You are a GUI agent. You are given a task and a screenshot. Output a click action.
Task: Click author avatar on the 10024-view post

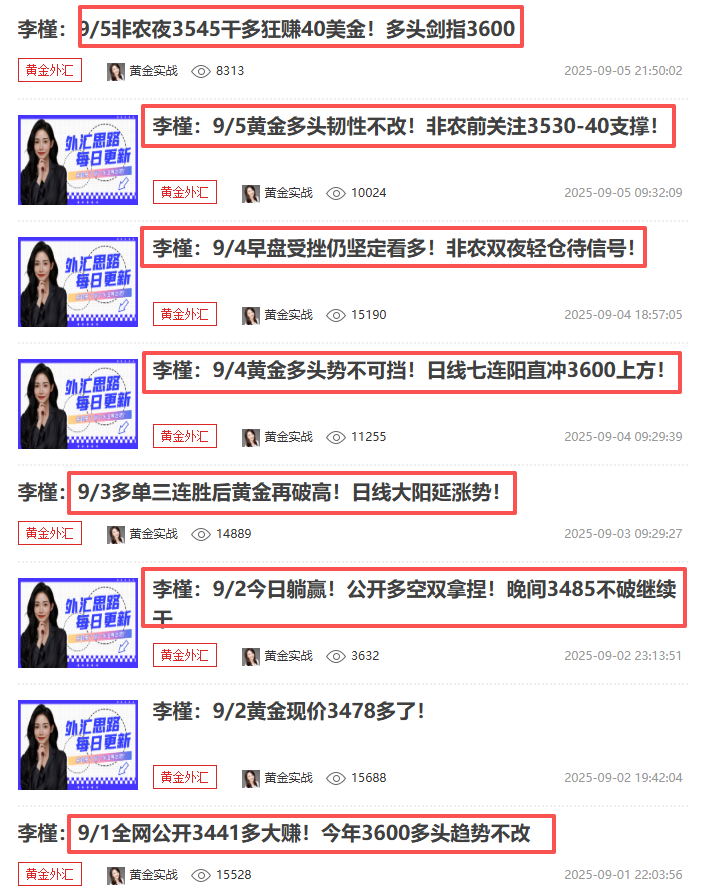pyautogui.click(x=251, y=193)
